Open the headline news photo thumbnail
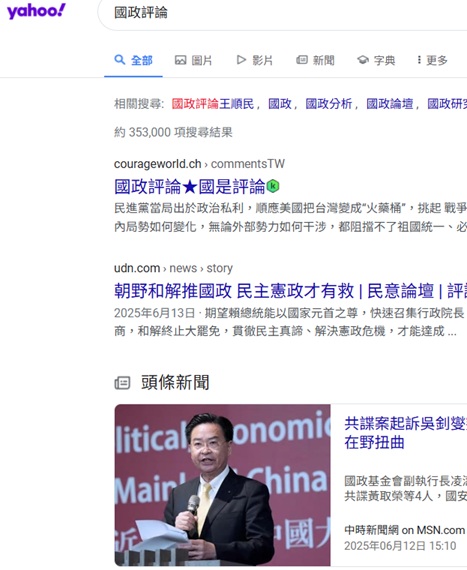Viewport: 467px width, 570px height. tap(222, 485)
